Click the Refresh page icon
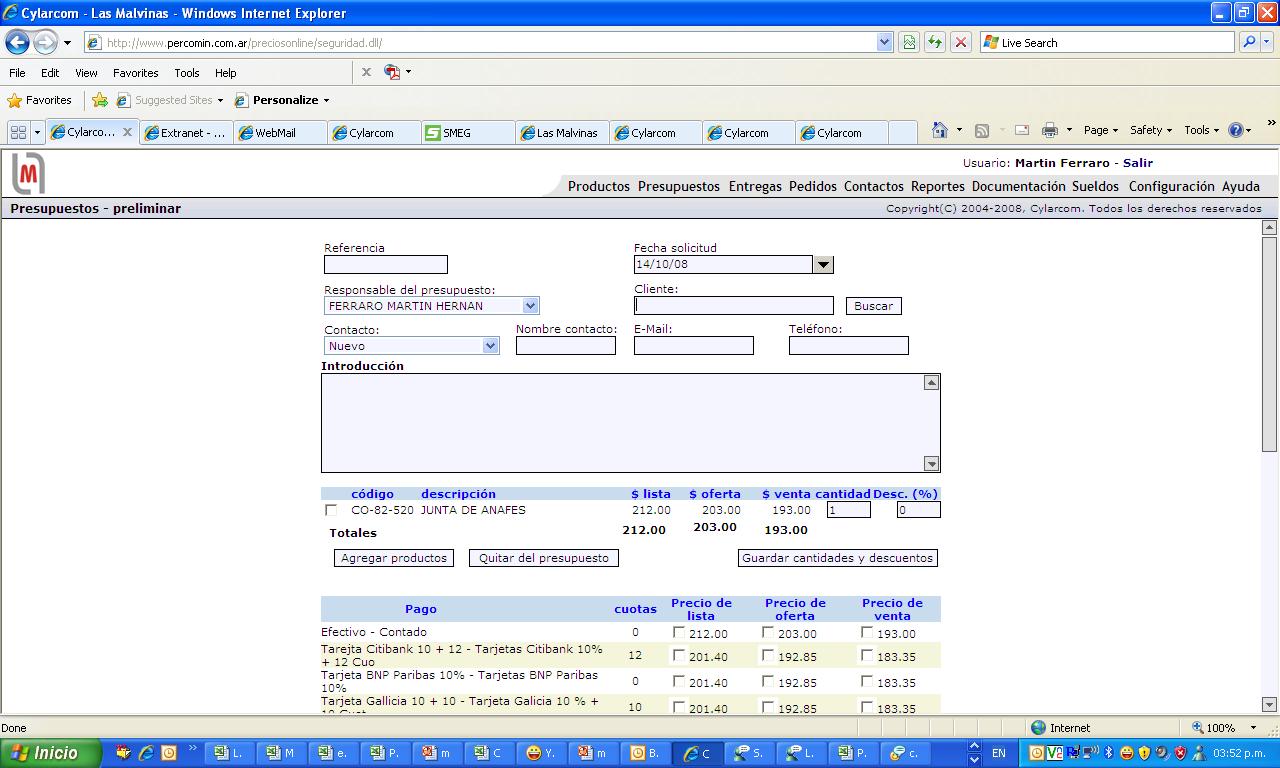Image resolution: width=1280 pixels, height=768 pixels. pyautogui.click(x=935, y=42)
